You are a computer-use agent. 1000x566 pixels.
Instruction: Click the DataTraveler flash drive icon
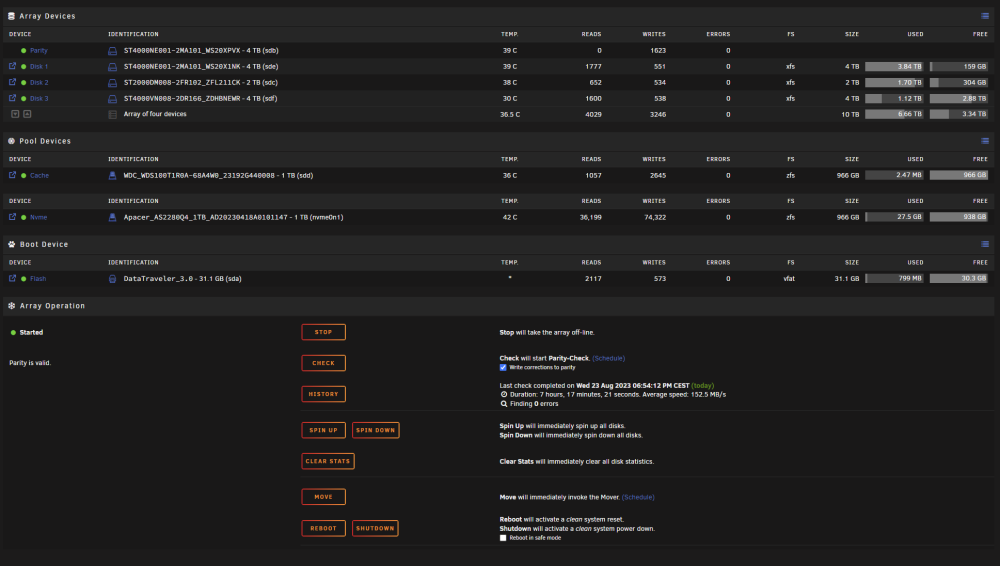tap(112, 279)
